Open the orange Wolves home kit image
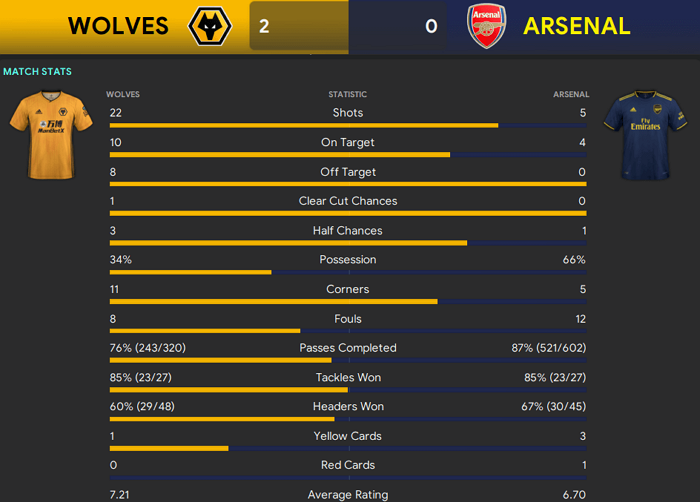Image resolution: width=700 pixels, height=502 pixels. [51, 135]
